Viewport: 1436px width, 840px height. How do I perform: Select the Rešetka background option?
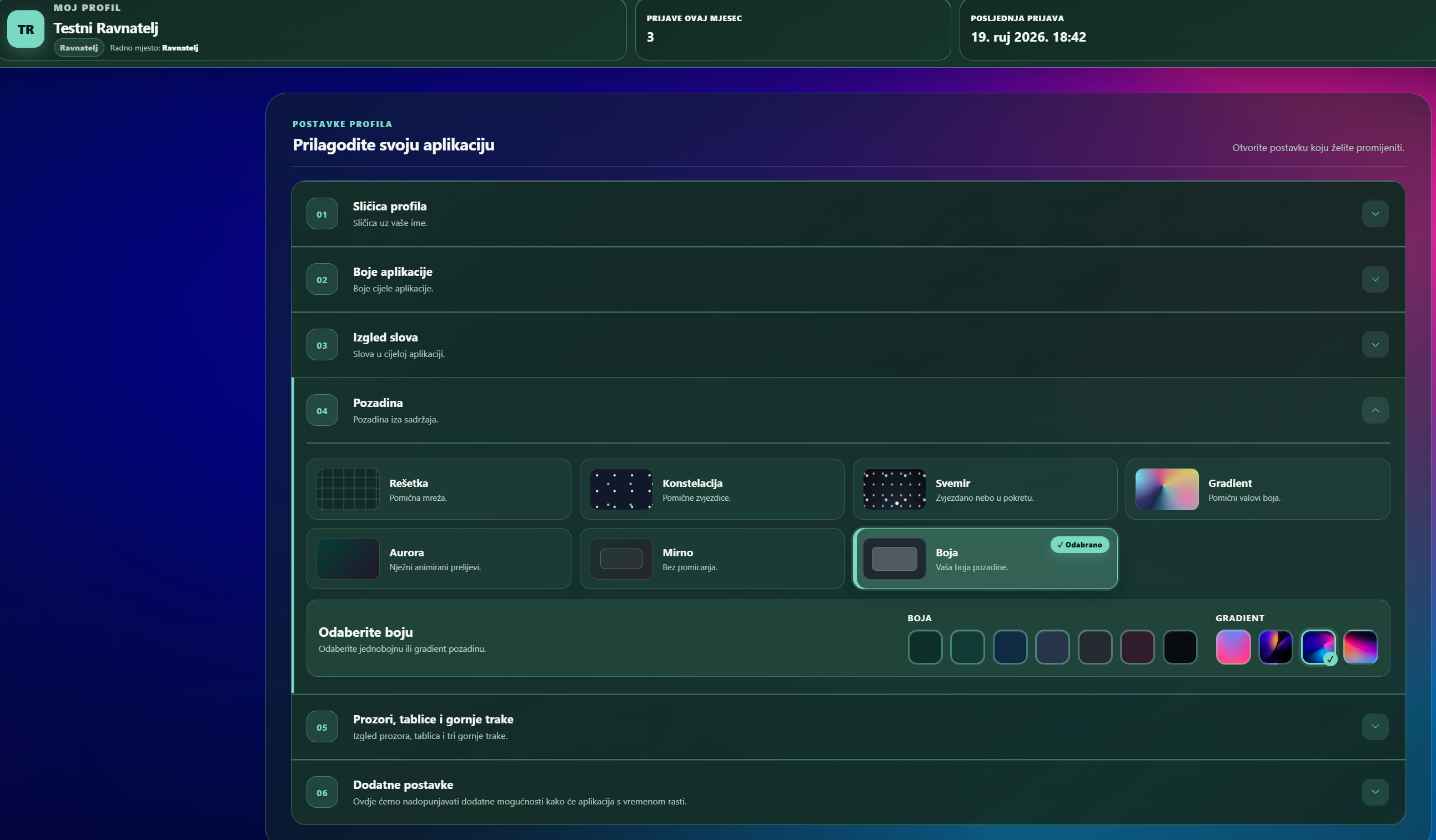pos(439,489)
